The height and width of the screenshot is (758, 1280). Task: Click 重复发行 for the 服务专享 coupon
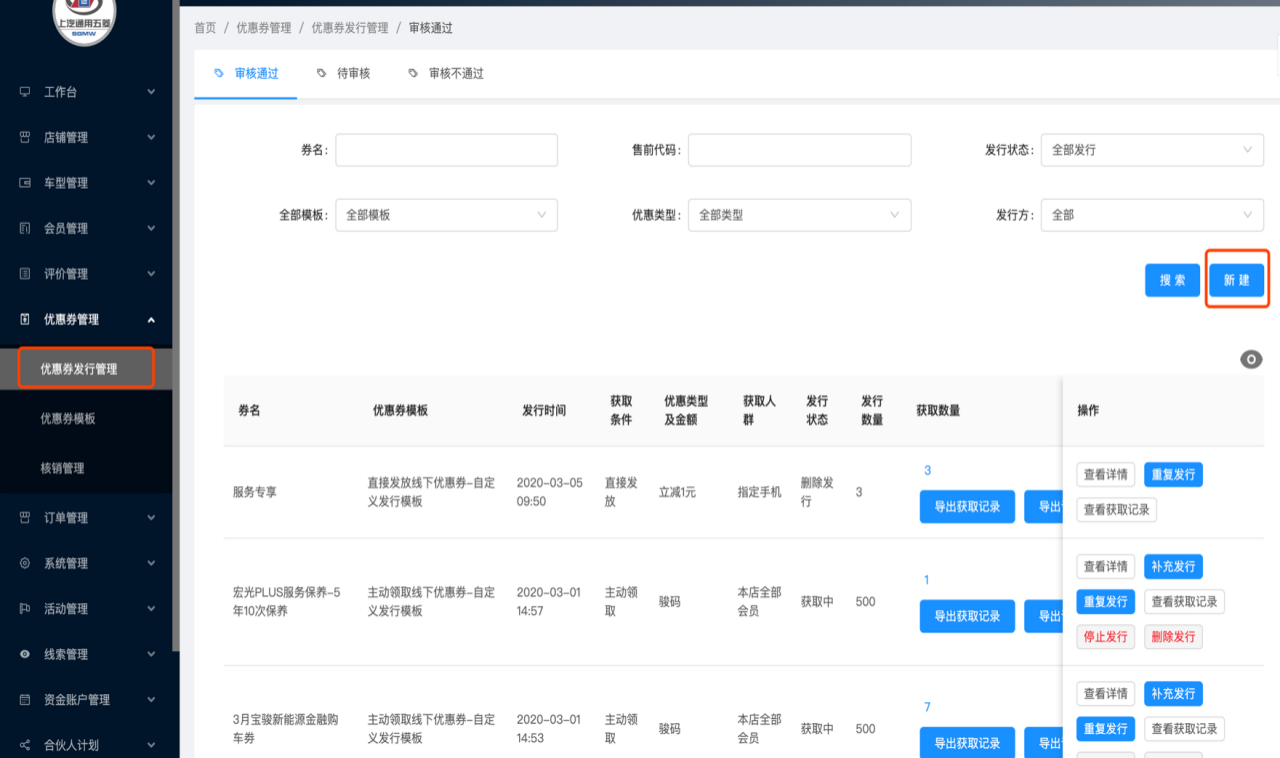pyautogui.click(x=1173, y=475)
